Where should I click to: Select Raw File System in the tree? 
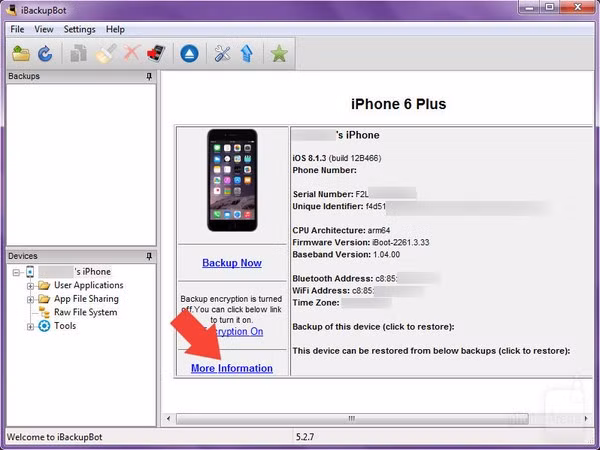[85, 312]
